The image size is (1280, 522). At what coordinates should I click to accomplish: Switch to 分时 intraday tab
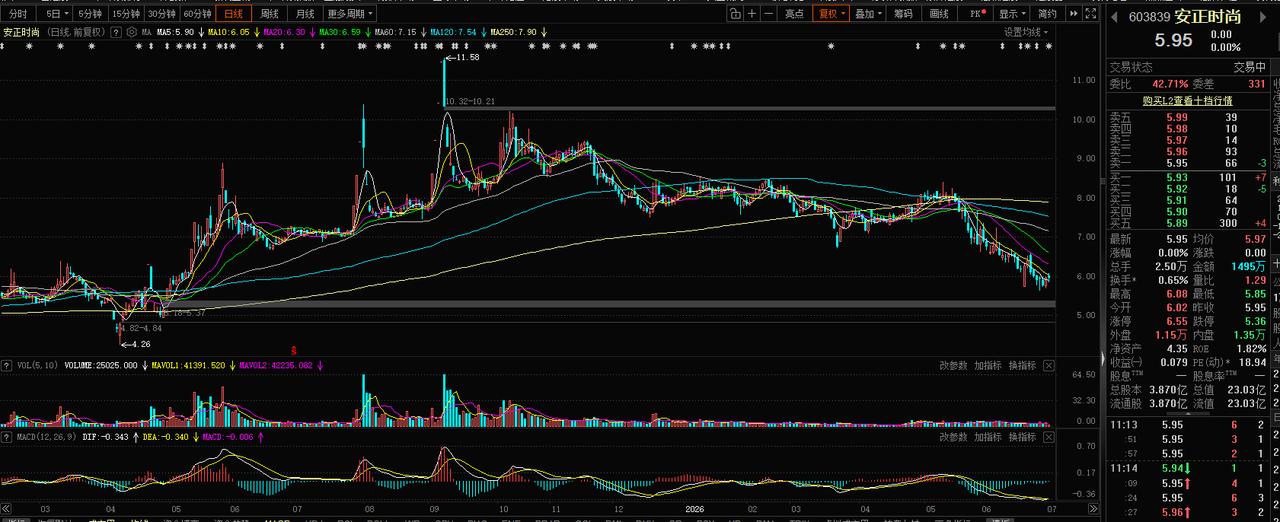pyautogui.click(x=19, y=14)
